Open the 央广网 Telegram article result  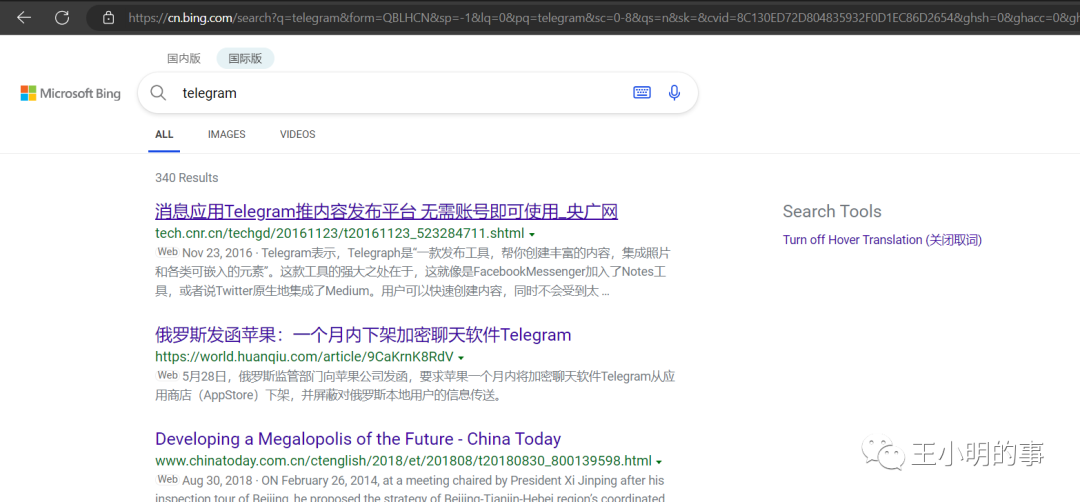coord(386,211)
